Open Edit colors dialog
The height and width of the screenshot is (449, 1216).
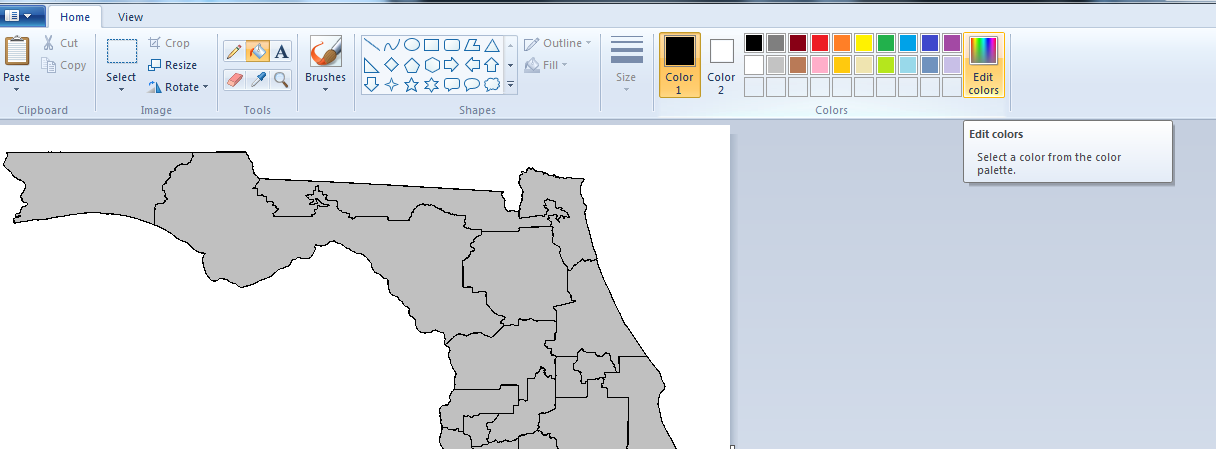coord(984,65)
